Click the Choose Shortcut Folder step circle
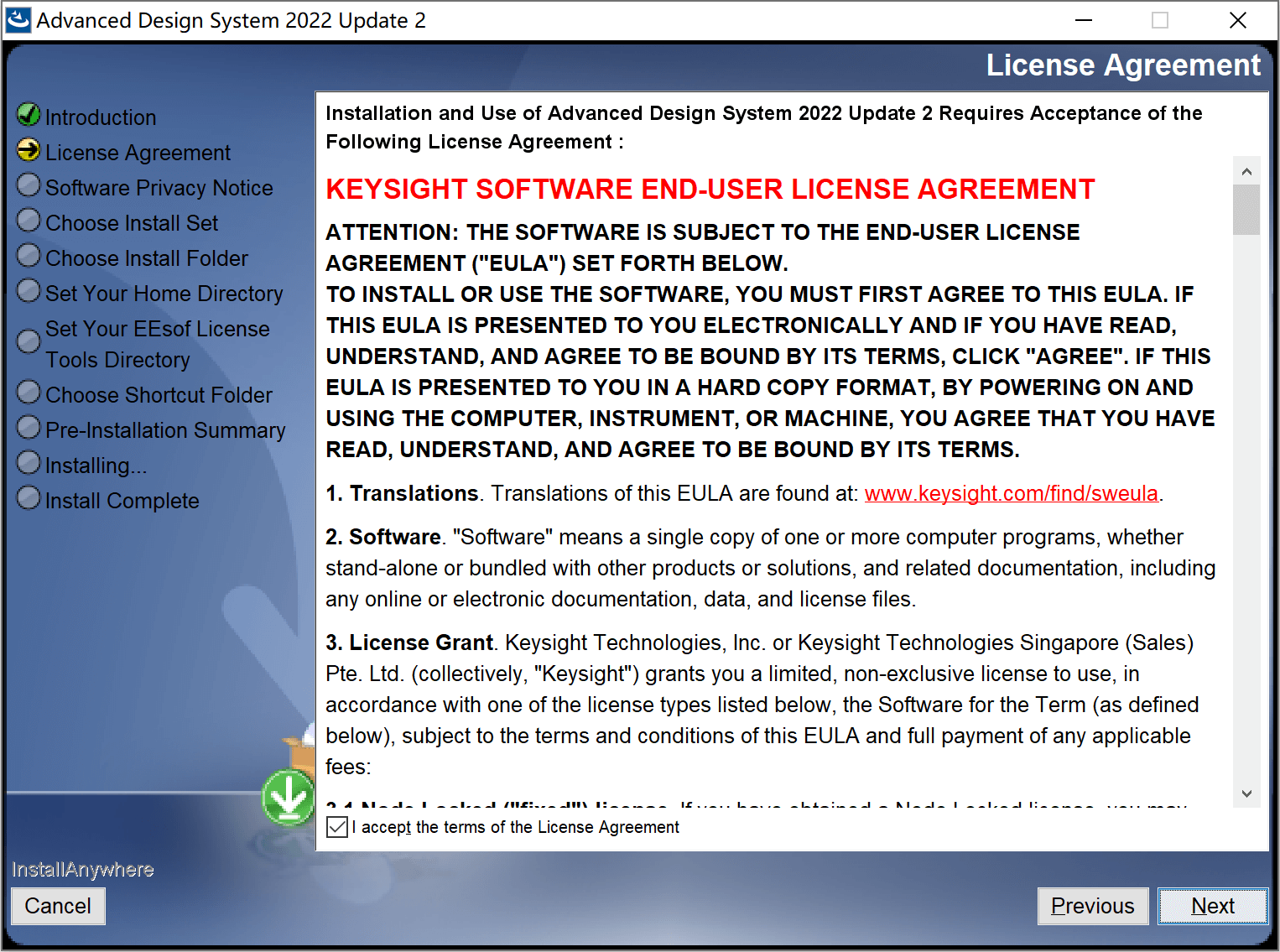Viewport: 1280px width, 952px height. point(28,392)
